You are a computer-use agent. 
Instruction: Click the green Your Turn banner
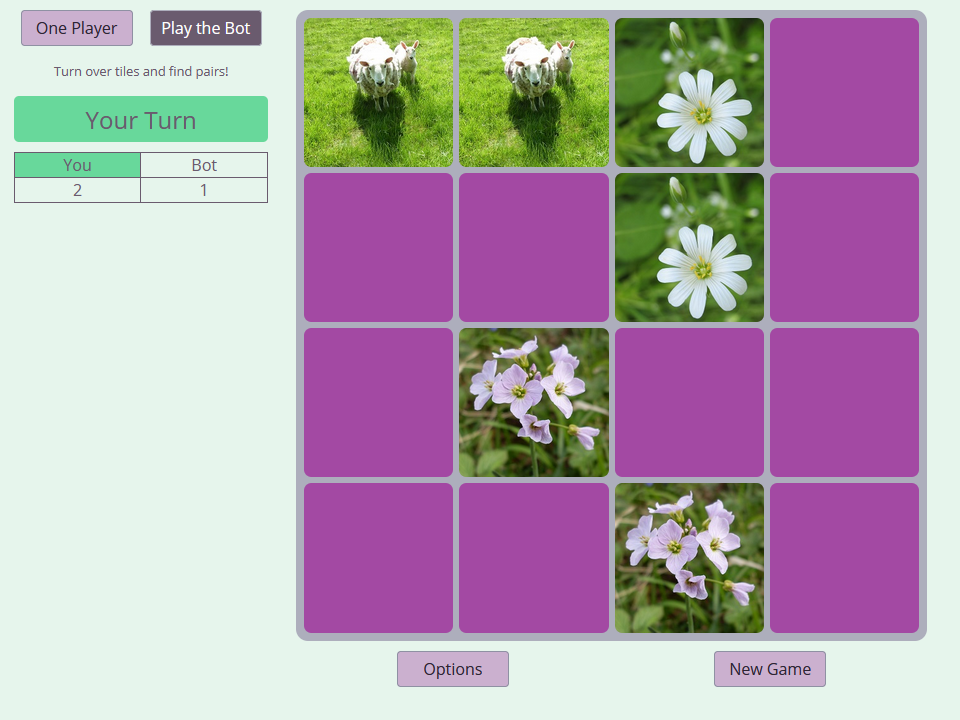(141, 119)
